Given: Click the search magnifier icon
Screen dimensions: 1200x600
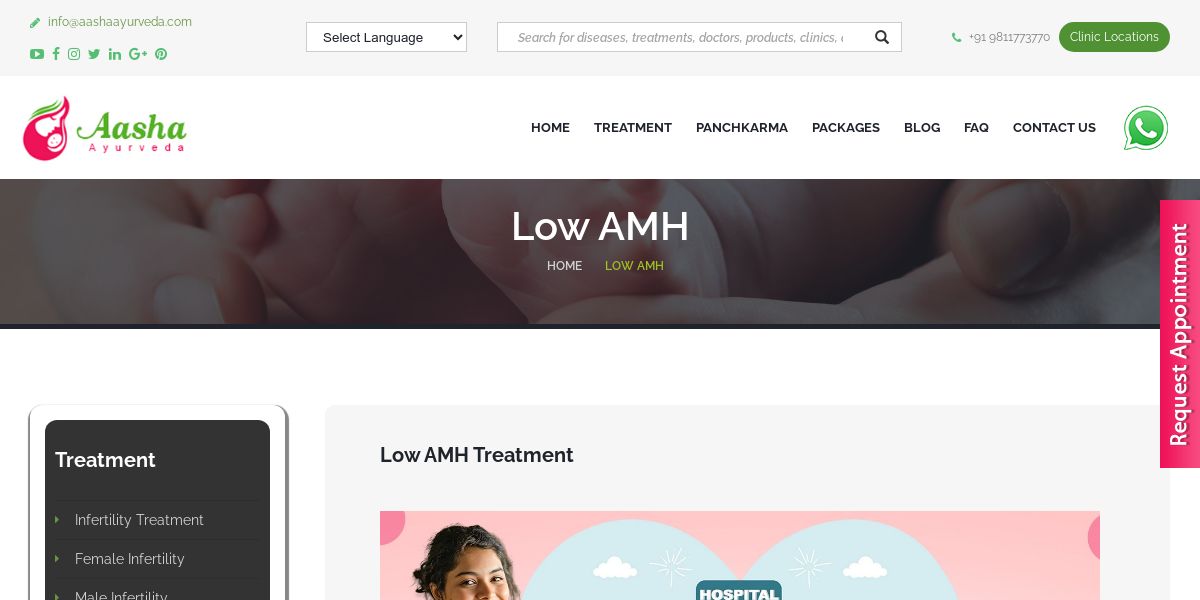Looking at the screenshot, I should (x=882, y=37).
